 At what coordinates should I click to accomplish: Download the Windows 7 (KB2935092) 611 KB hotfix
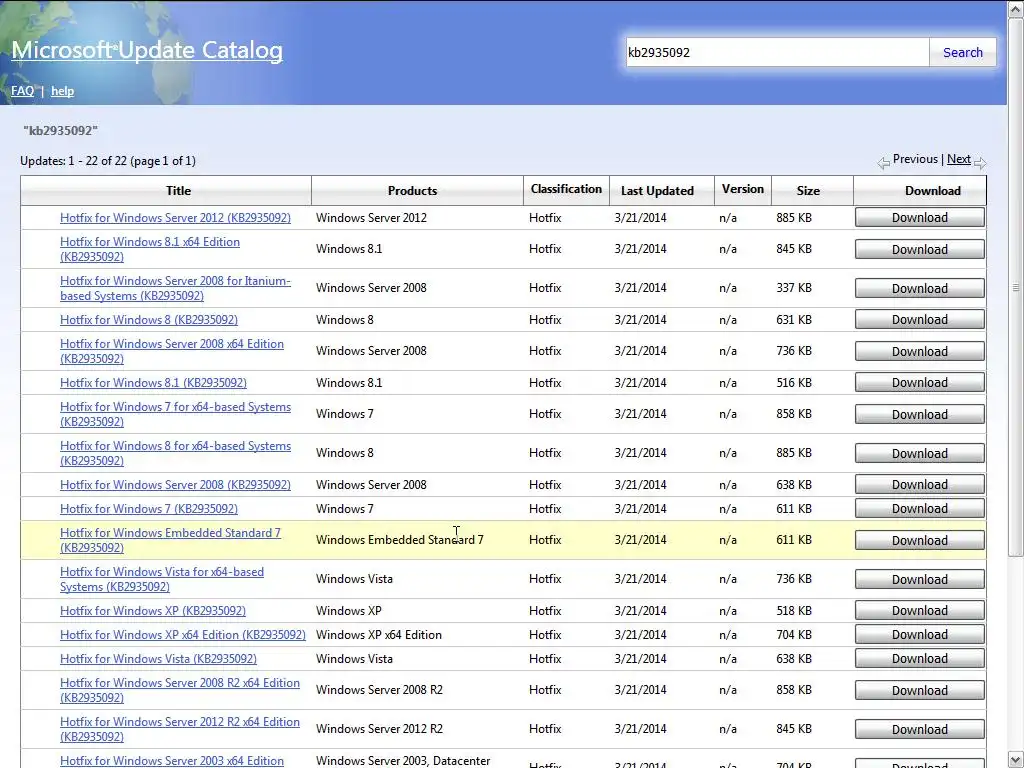pyautogui.click(x=920, y=509)
